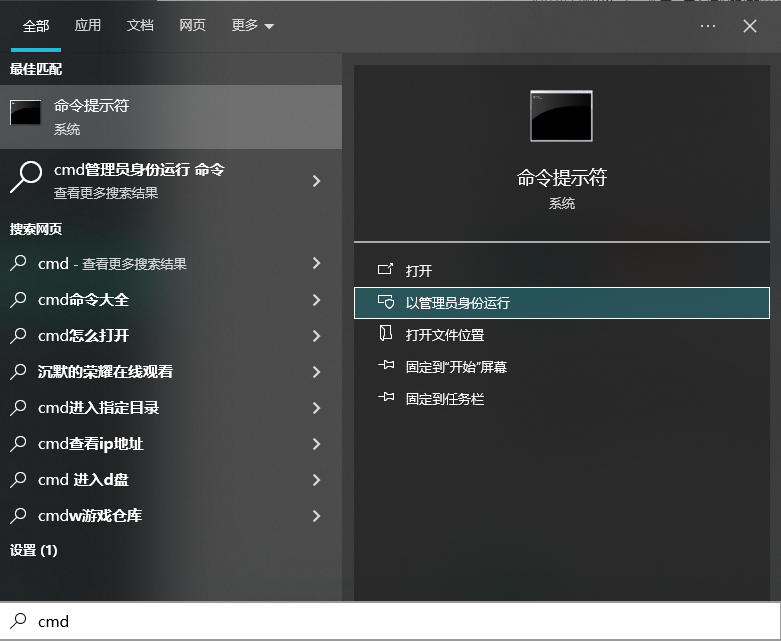
Task: Switch to the 全部 tab
Action: 36,26
